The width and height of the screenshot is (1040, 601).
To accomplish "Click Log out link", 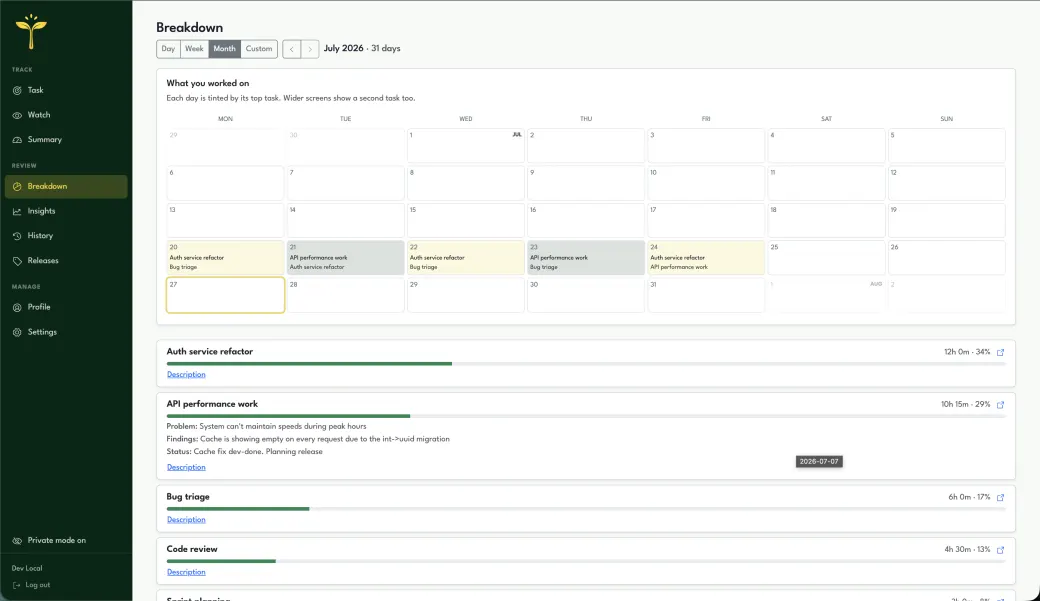I will tap(31, 585).
